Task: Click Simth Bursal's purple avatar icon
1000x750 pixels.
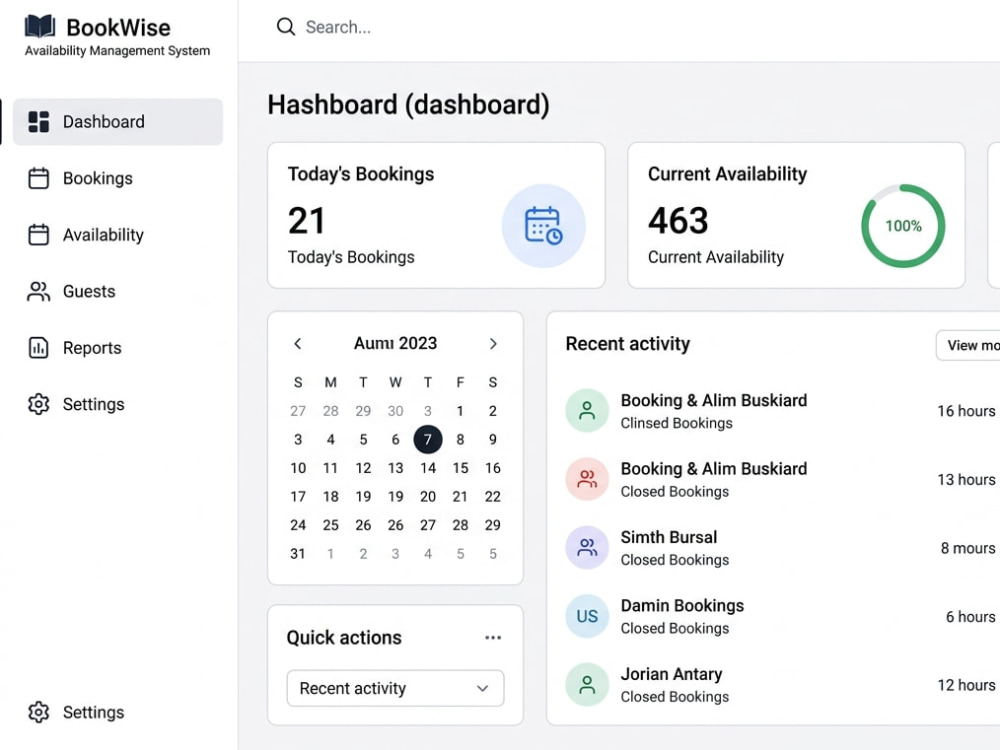Action: (x=587, y=547)
